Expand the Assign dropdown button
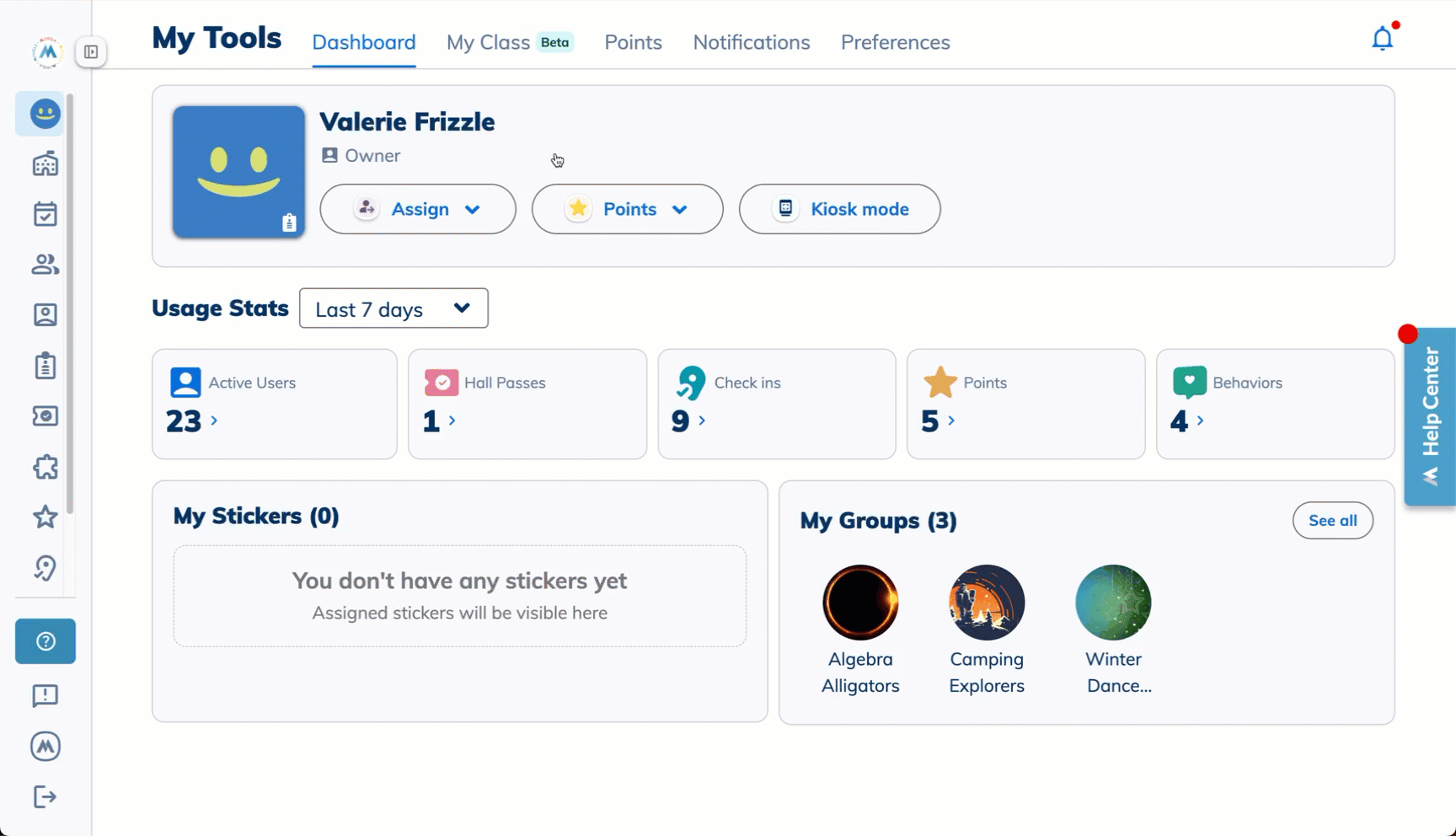This screenshot has height=836, width=1456. 418,209
